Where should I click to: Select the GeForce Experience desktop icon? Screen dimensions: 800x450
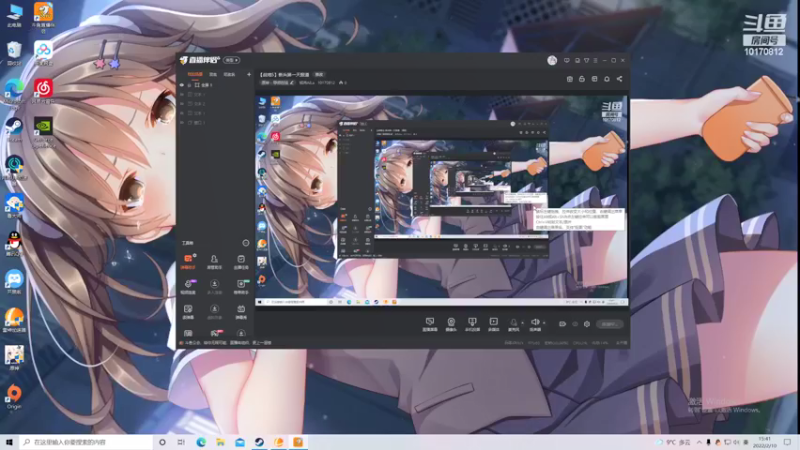pos(43,133)
